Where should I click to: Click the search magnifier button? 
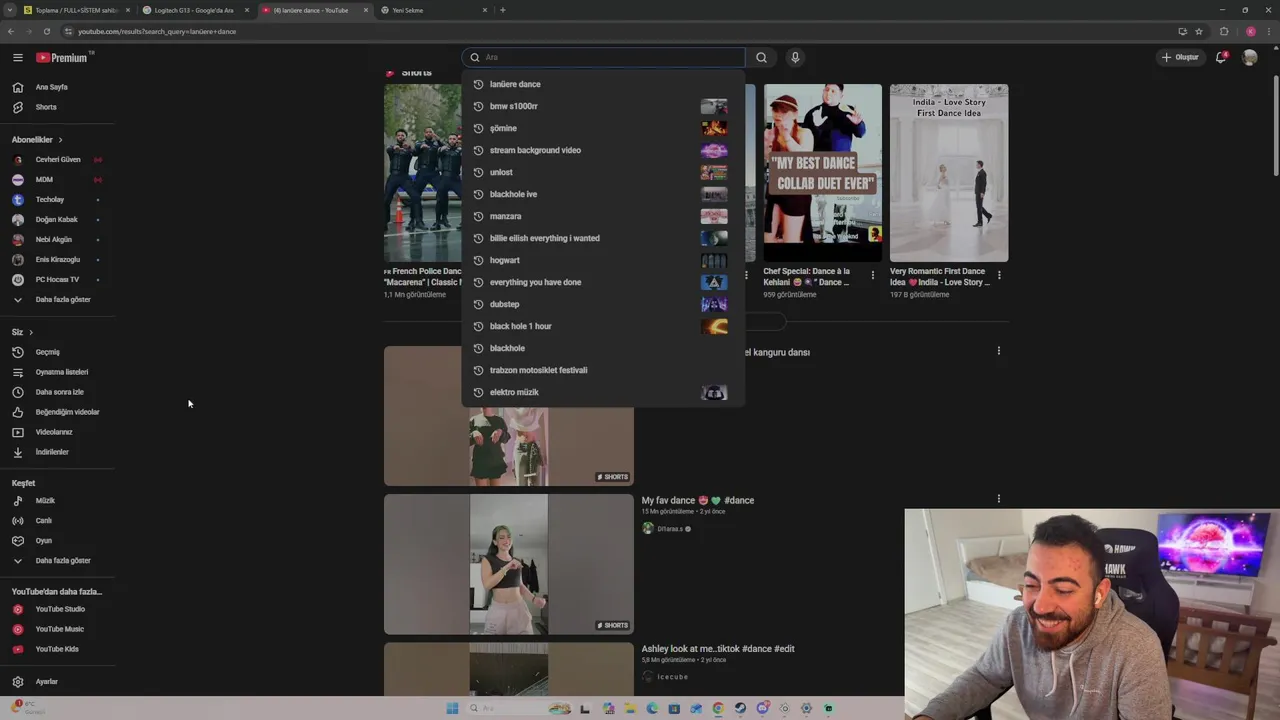(761, 57)
